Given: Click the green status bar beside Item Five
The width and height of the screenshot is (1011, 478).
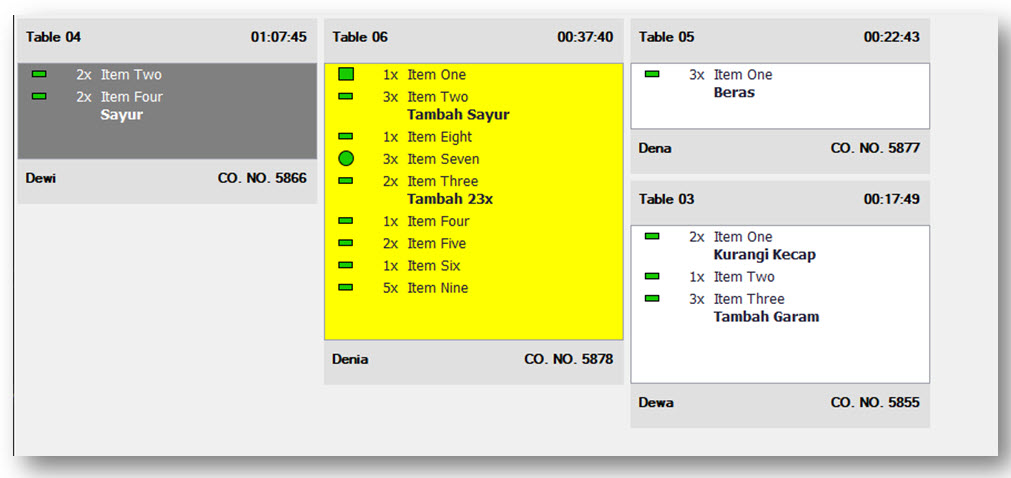Looking at the screenshot, I should (x=346, y=243).
